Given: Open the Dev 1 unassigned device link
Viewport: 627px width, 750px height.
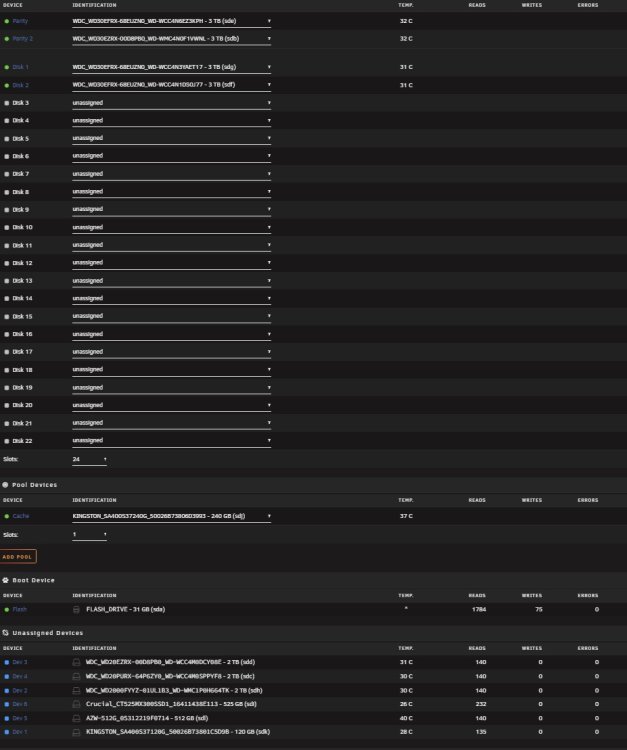Looking at the screenshot, I should click(20, 732).
